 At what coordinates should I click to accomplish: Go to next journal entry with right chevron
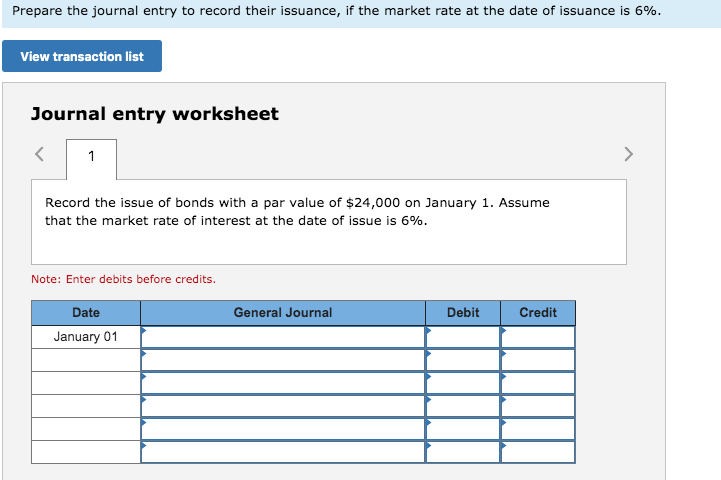tap(629, 154)
